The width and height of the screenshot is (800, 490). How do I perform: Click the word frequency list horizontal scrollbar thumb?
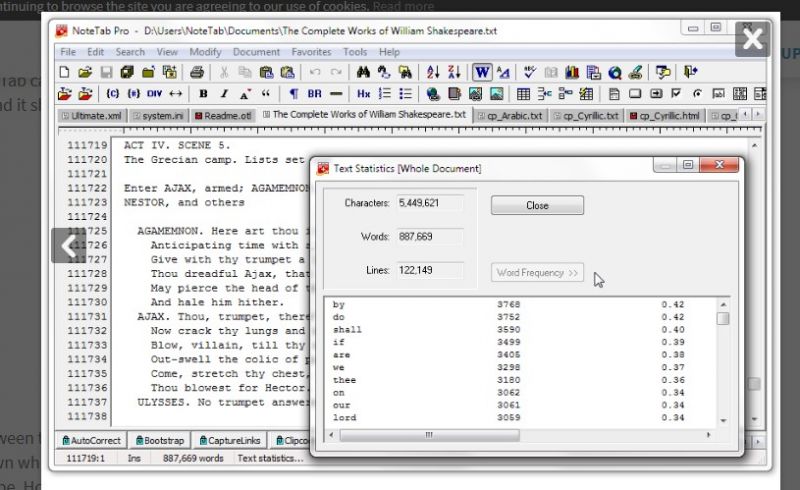click(x=430, y=435)
